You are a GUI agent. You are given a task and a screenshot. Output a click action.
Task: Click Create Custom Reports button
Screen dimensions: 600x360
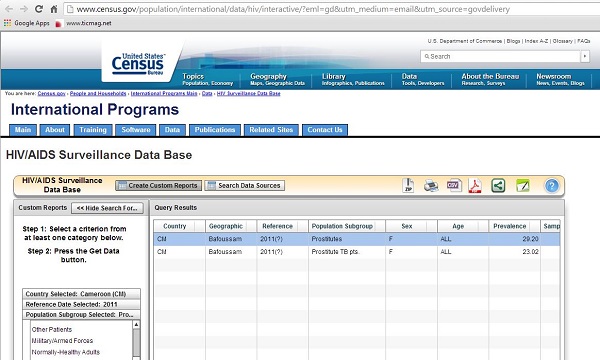(158, 186)
